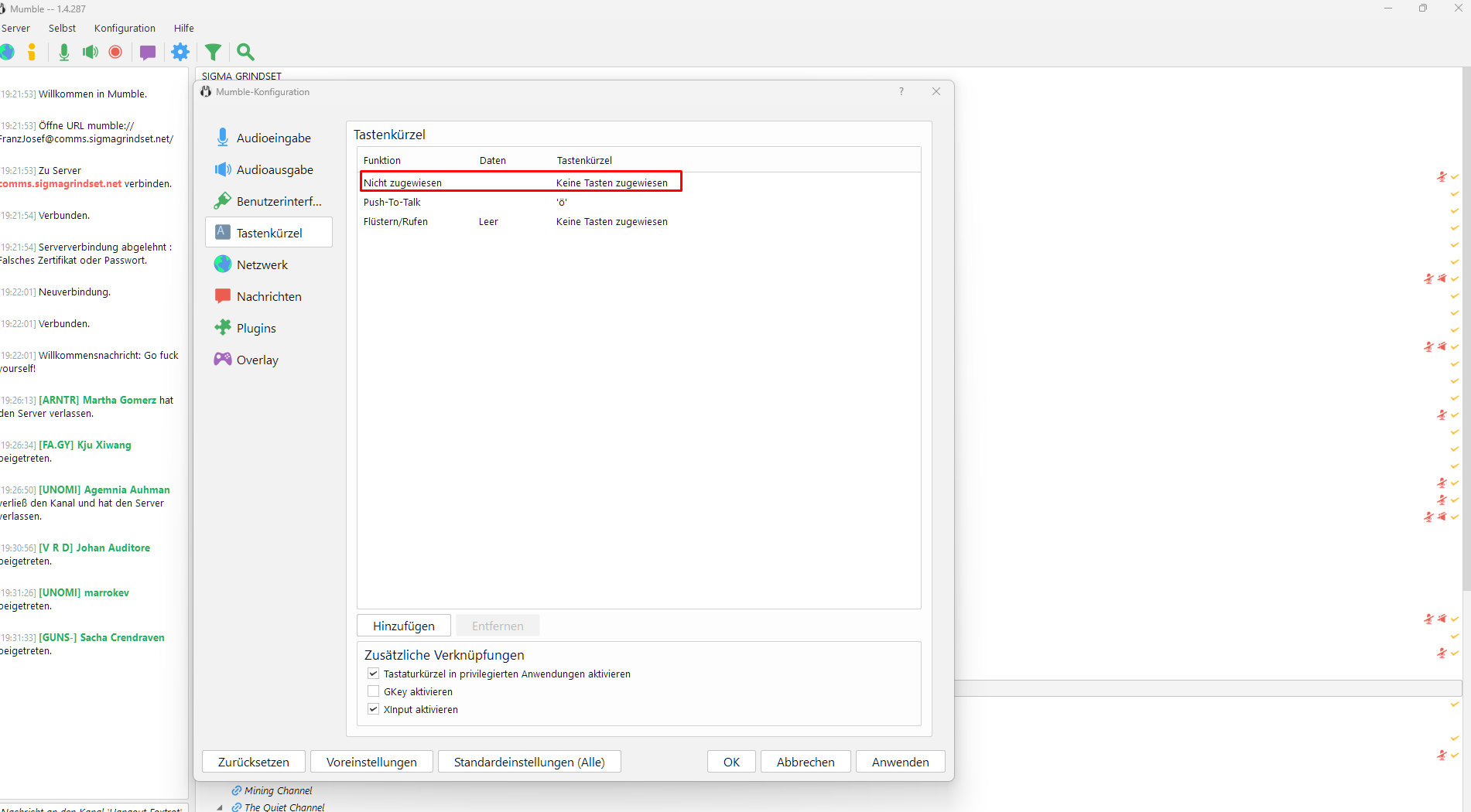Click [V R D] Johan Auditore name in log
This screenshot has height=812, width=1471.
pos(94,548)
